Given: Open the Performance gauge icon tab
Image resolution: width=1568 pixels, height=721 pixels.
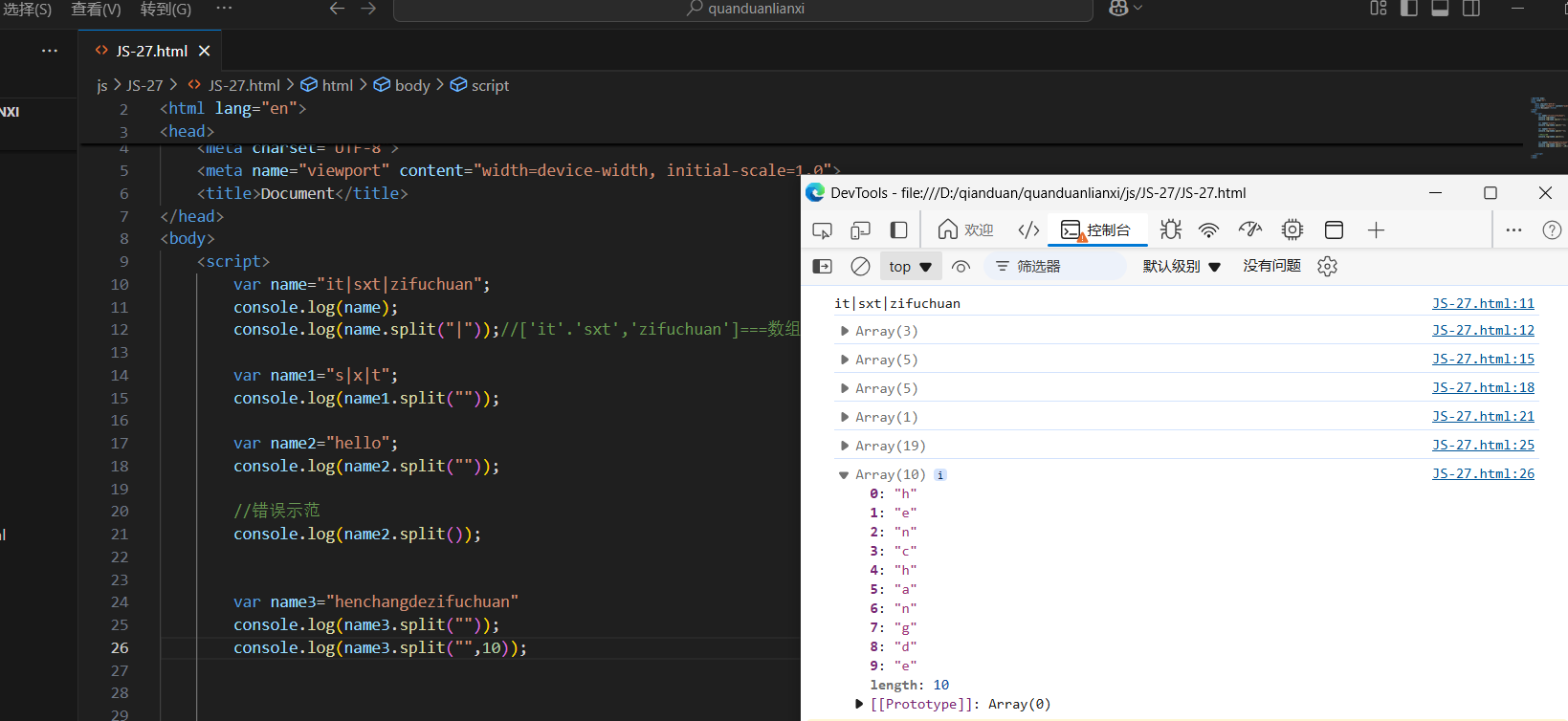Looking at the screenshot, I should pyautogui.click(x=1250, y=230).
